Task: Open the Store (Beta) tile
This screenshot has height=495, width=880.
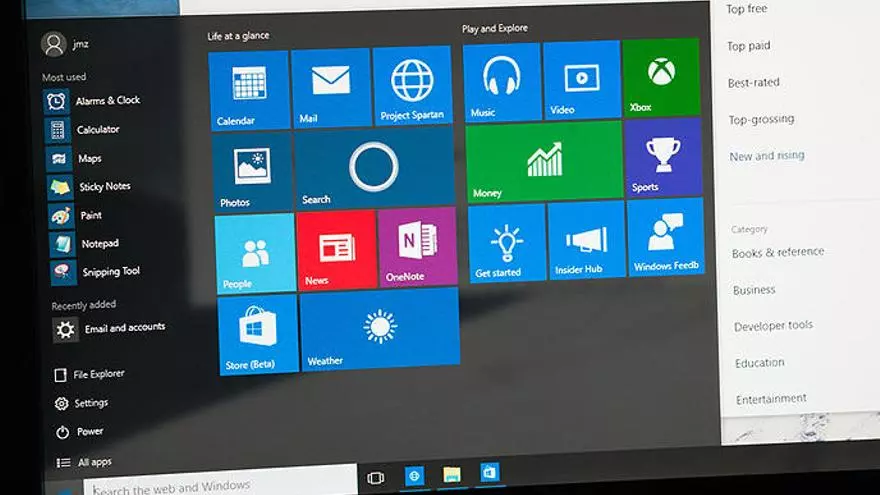Action: click(x=258, y=334)
